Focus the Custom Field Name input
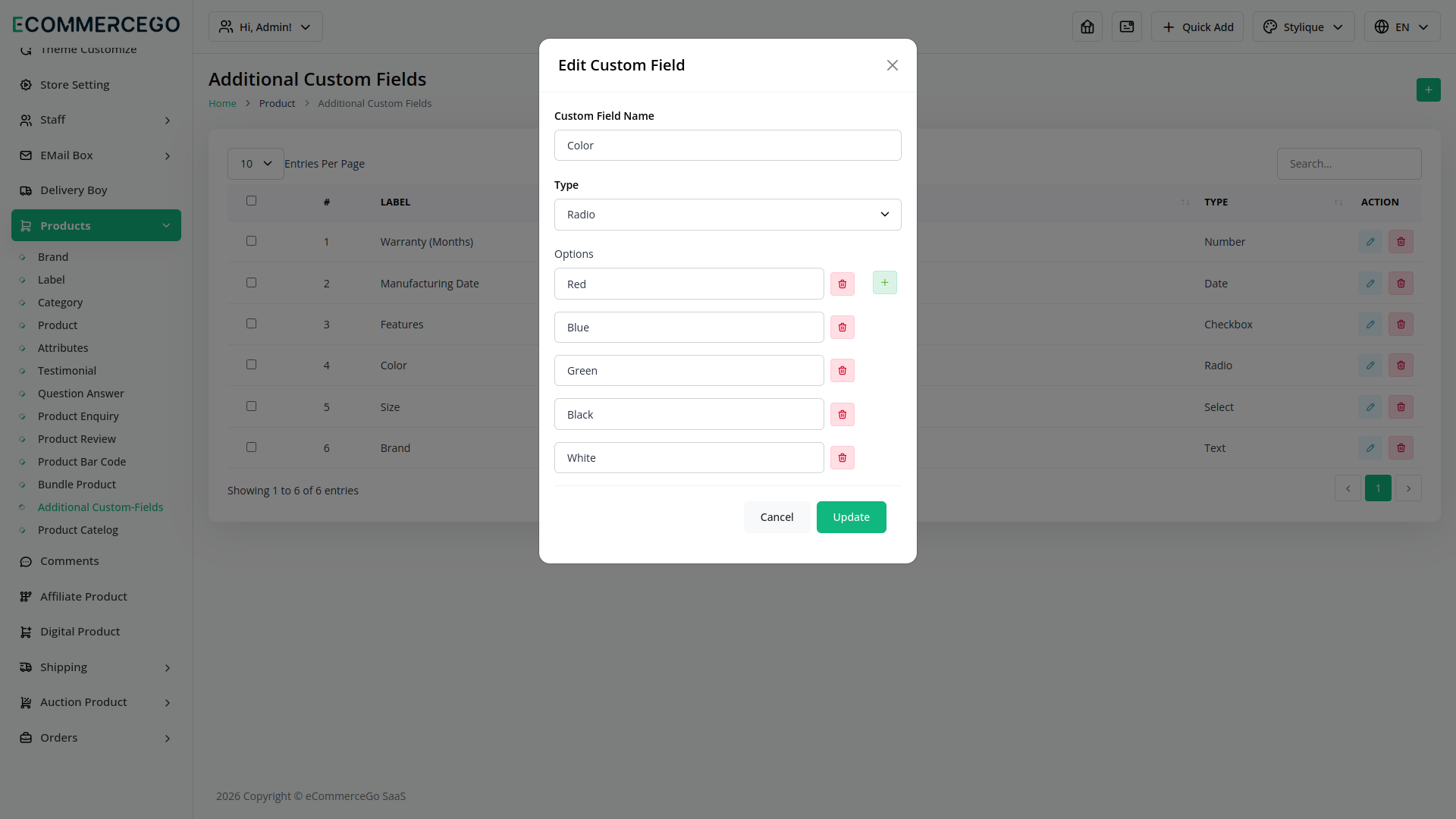 click(x=727, y=146)
